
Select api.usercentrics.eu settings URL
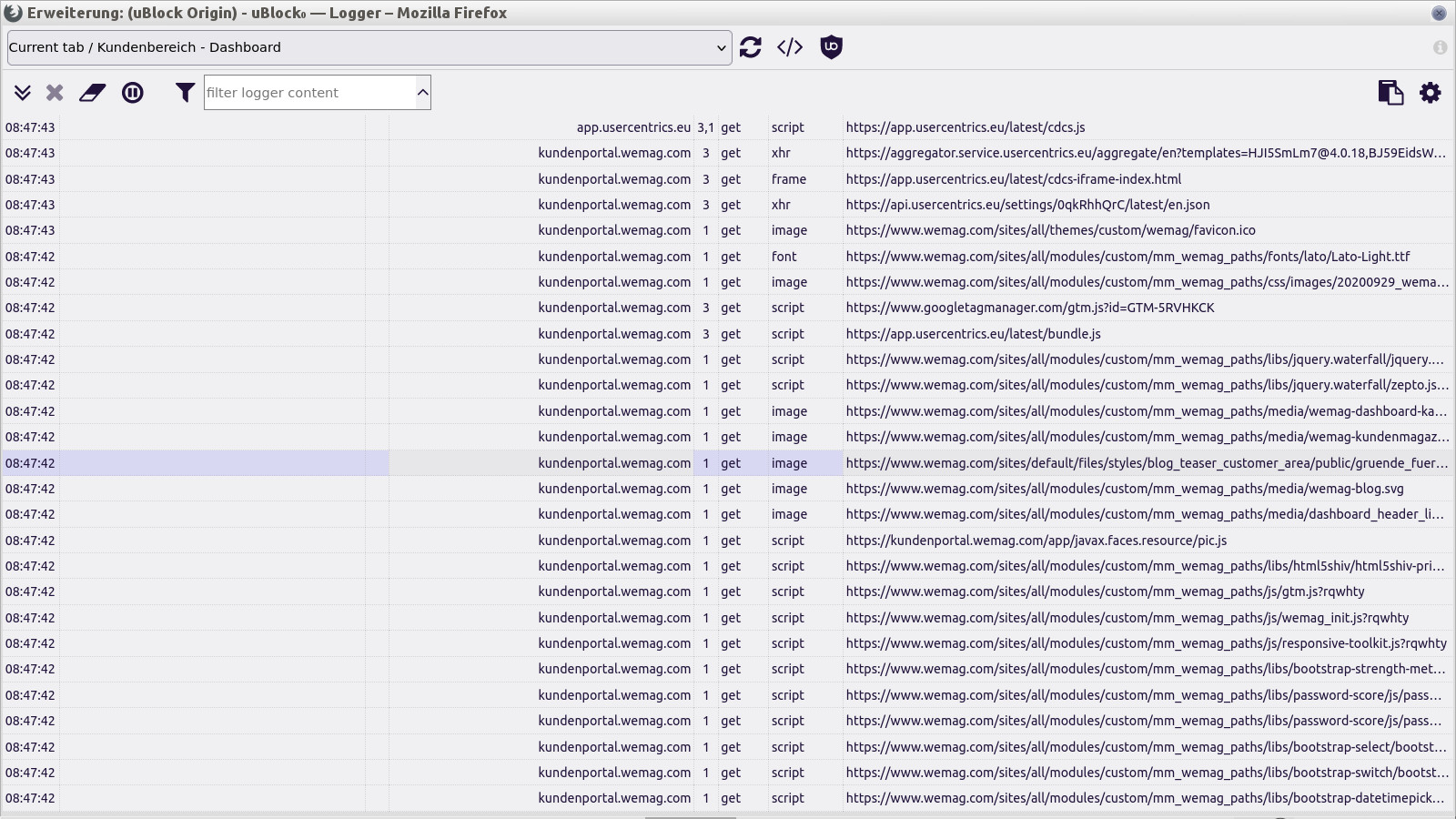pyautogui.click(x=1028, y=205)
